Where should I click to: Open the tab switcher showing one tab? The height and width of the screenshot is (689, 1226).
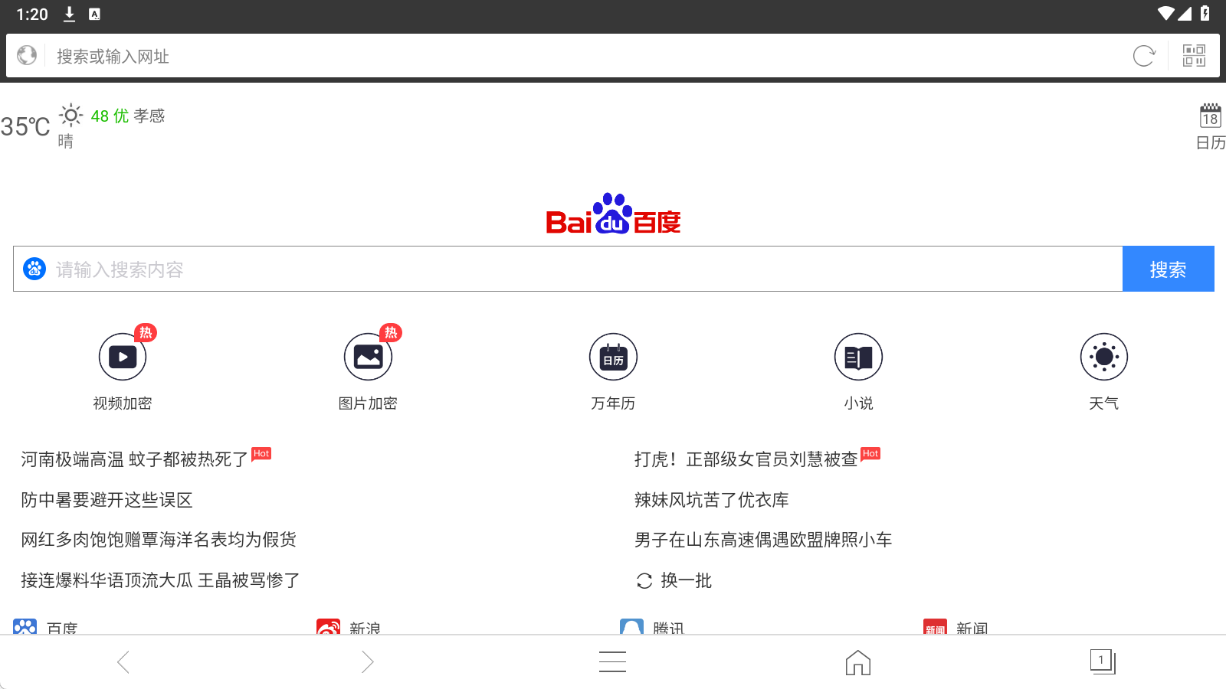[x=1102, y=661]
